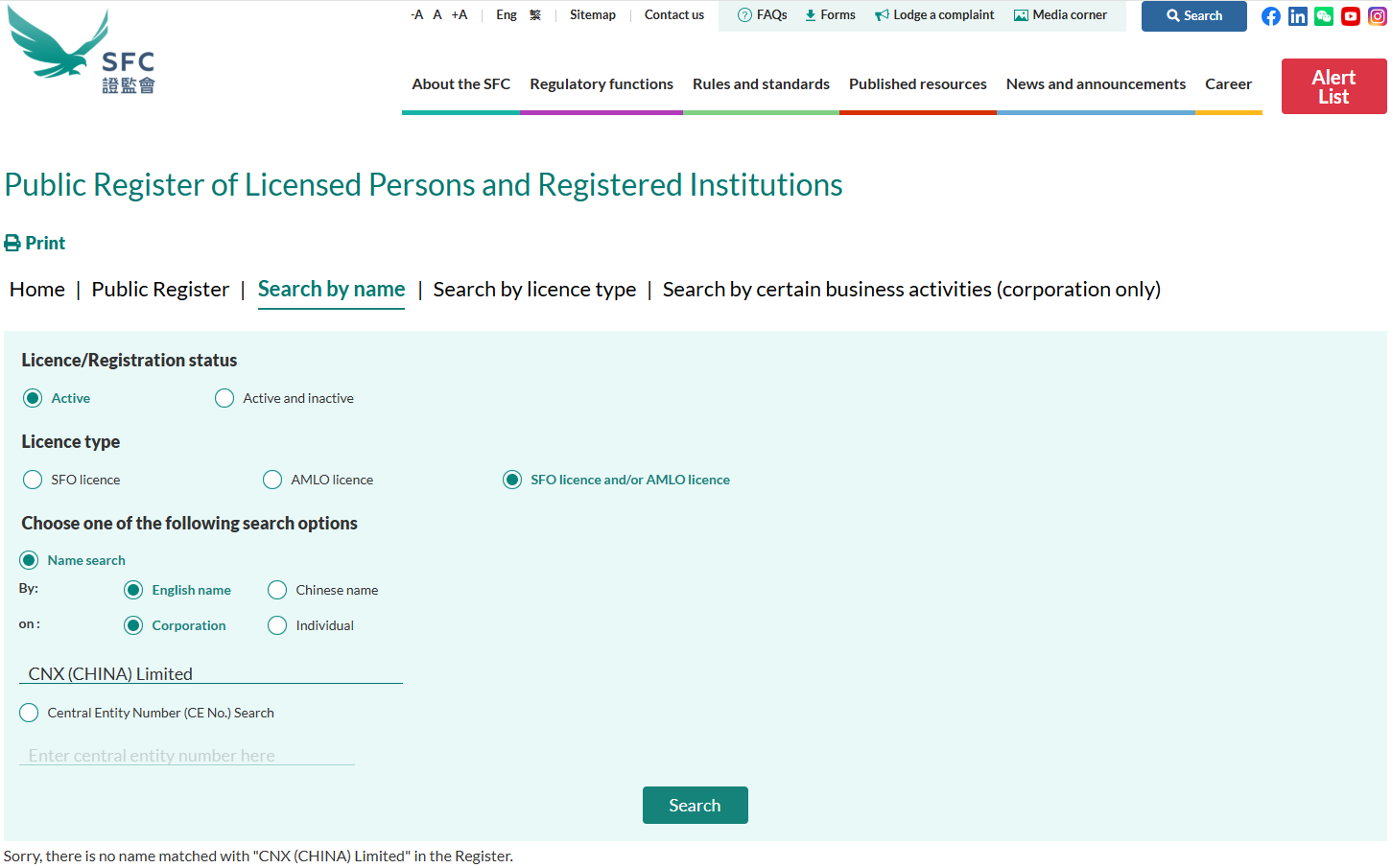
Task: Choose search by Chinese name
Action: [277, 590]
